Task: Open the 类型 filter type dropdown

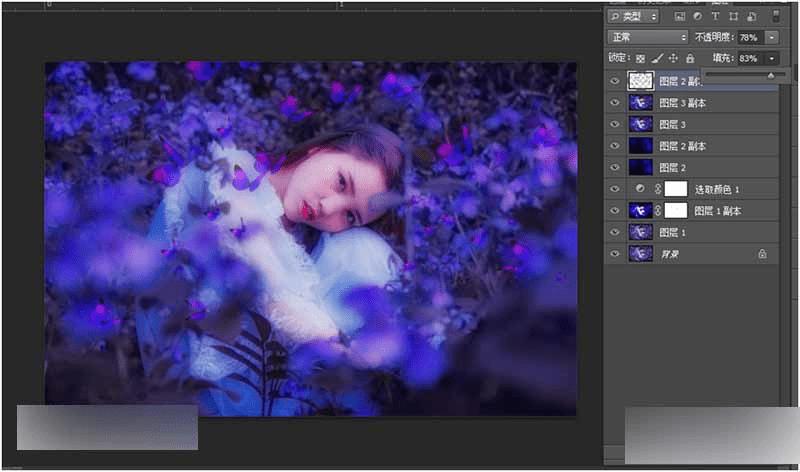Action: point(633,16)
